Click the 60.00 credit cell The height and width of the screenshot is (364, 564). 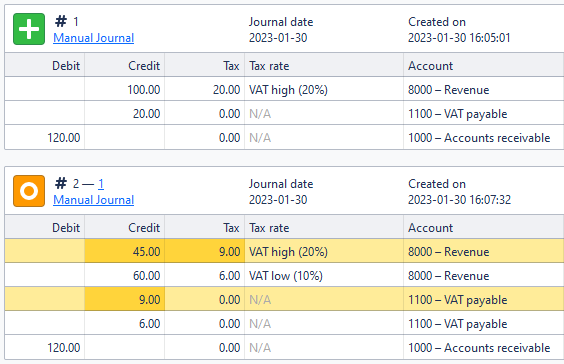tap(124, 276)
